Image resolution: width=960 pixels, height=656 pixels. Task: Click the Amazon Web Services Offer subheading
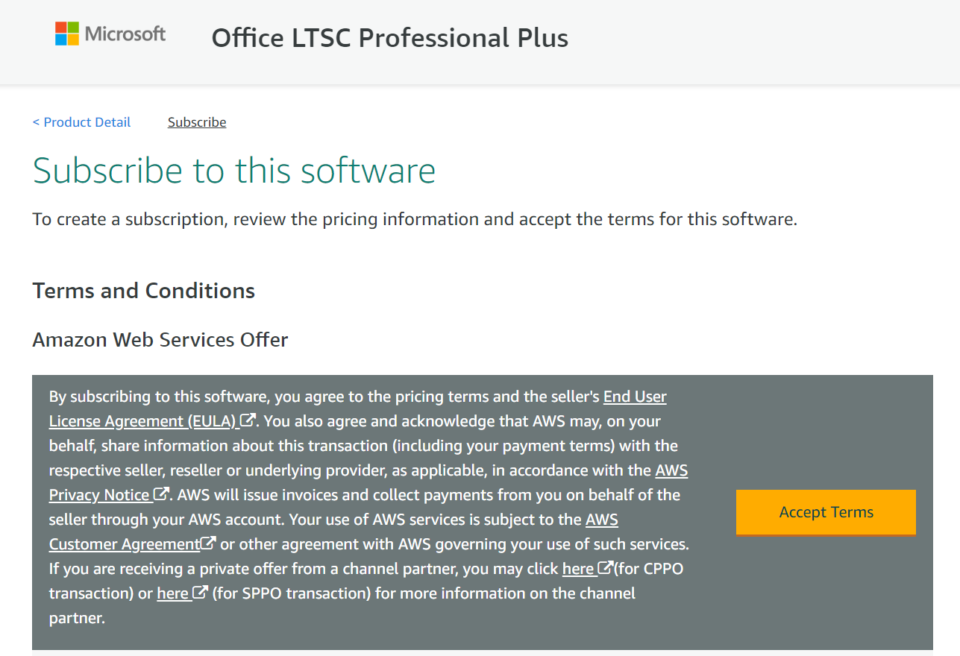pos(160,339)
